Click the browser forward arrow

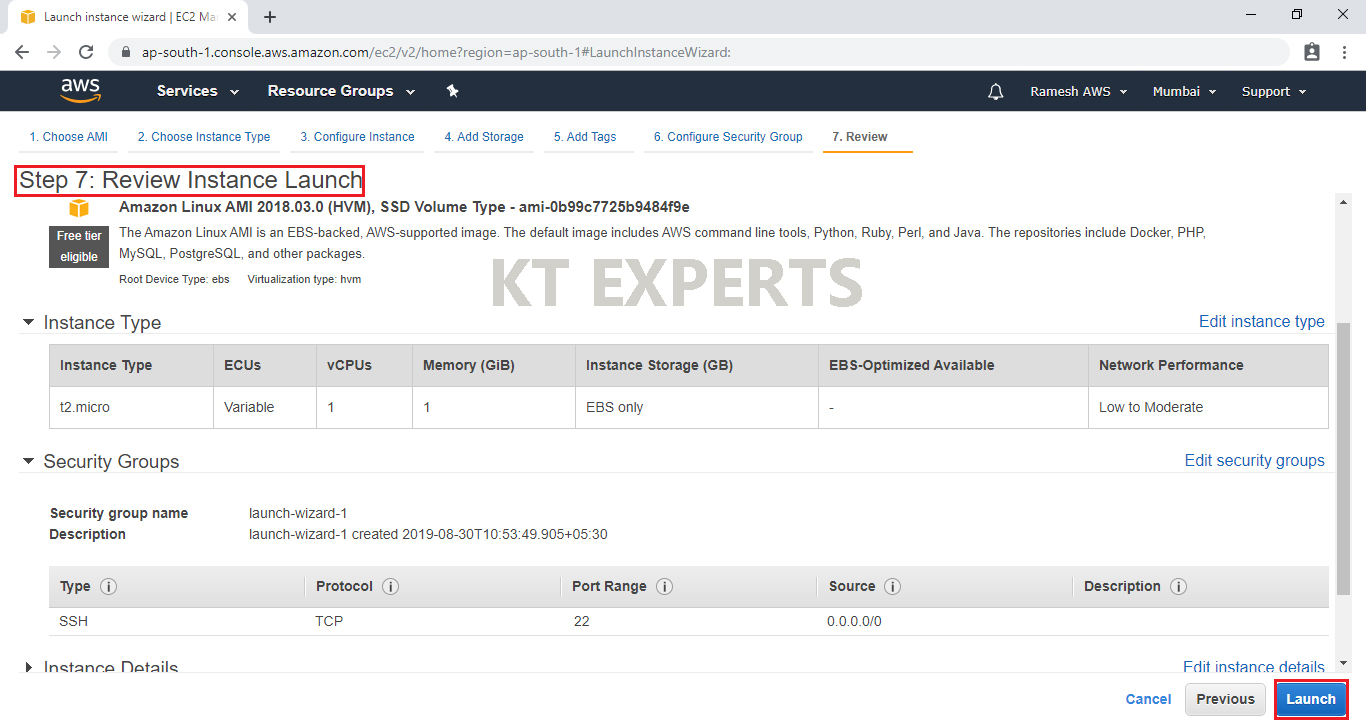point(54,52)
